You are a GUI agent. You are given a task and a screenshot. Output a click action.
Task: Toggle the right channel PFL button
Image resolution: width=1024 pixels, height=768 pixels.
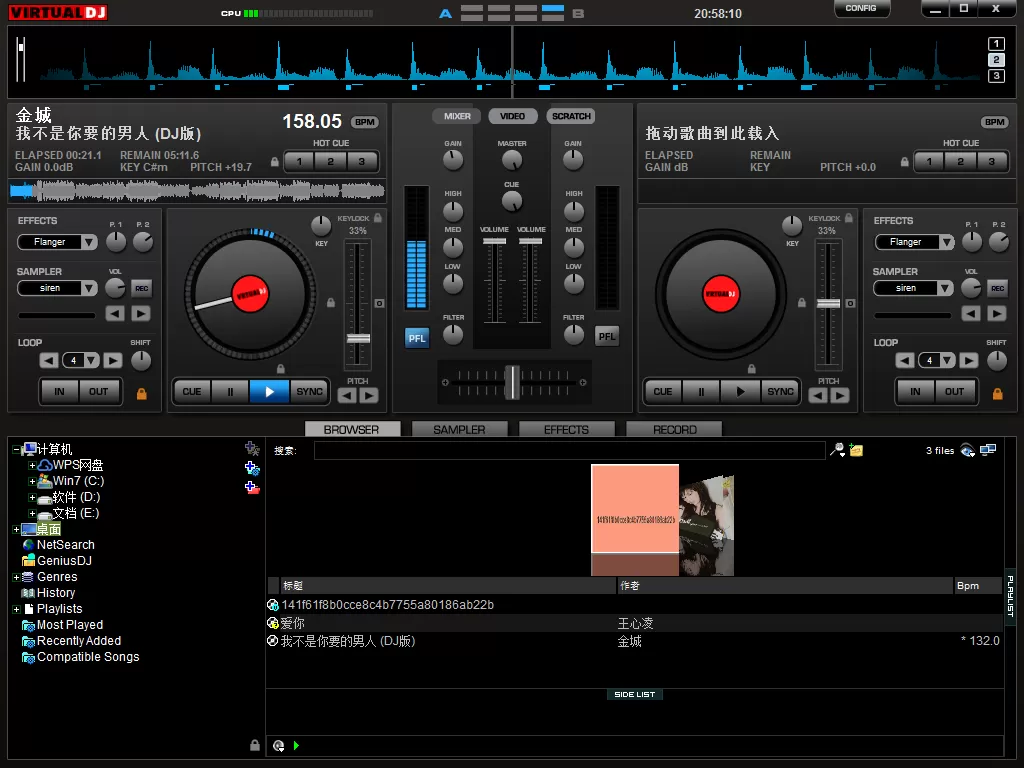click(x=607, y=337)
